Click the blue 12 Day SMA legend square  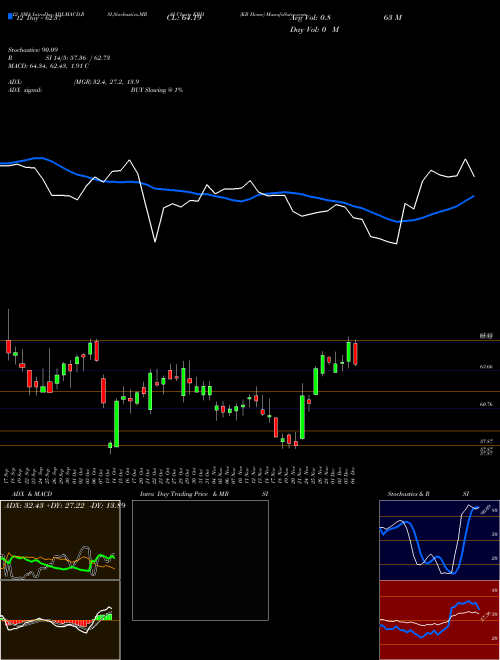coord(10,16)
